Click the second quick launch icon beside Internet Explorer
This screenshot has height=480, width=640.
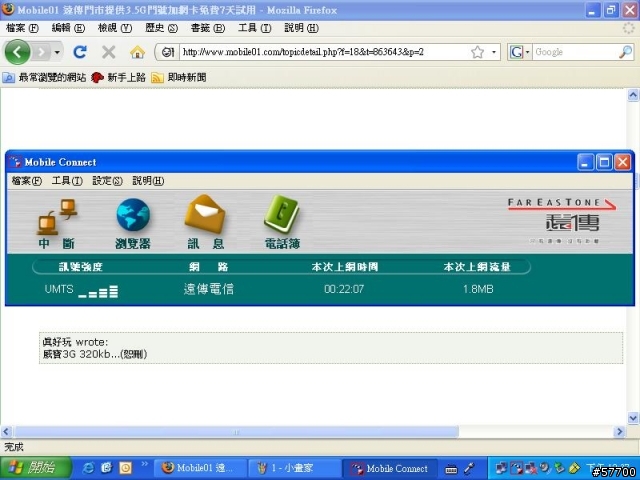(x=107, y=468)
